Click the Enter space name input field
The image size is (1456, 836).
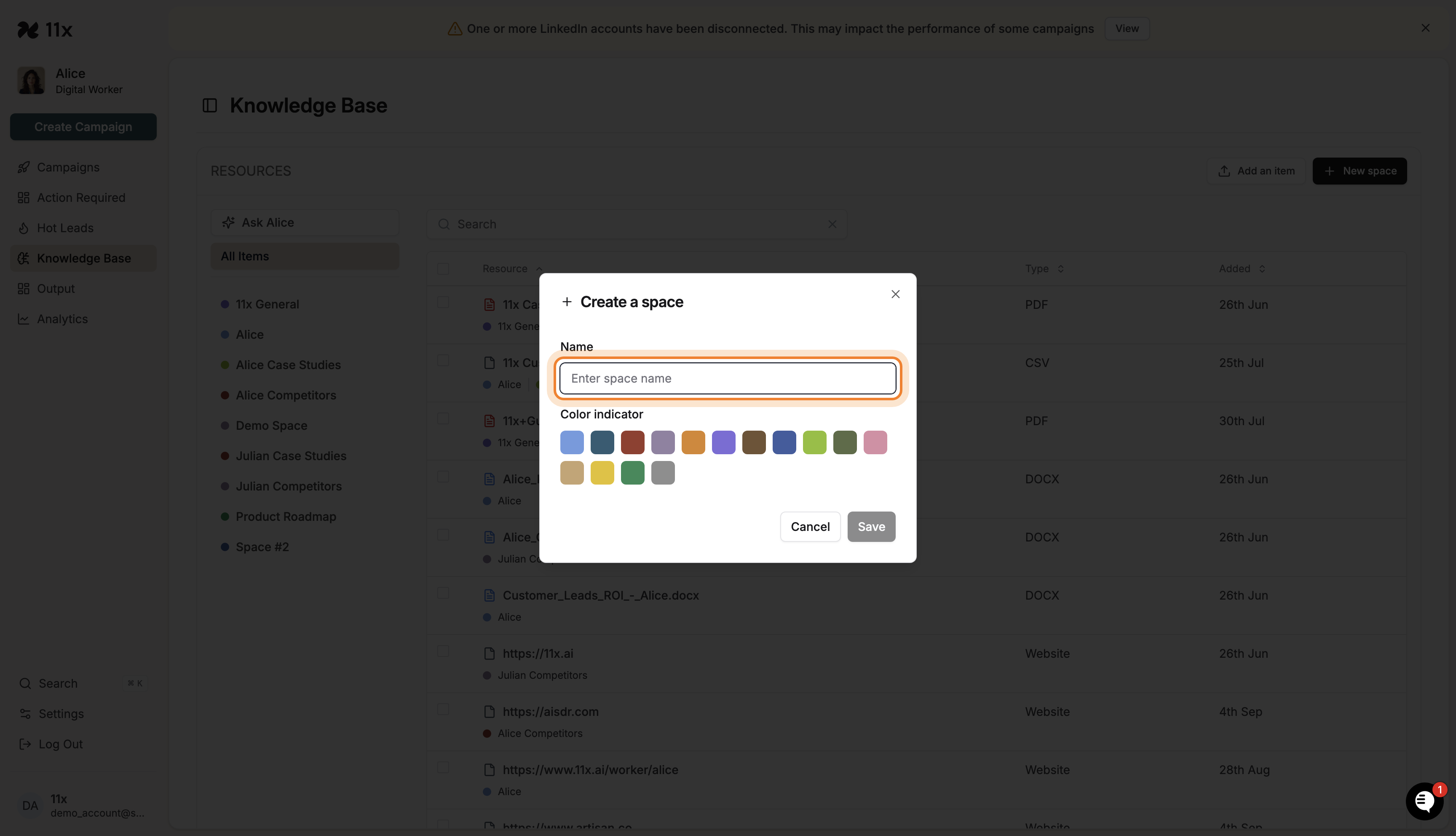pos(727,378)
